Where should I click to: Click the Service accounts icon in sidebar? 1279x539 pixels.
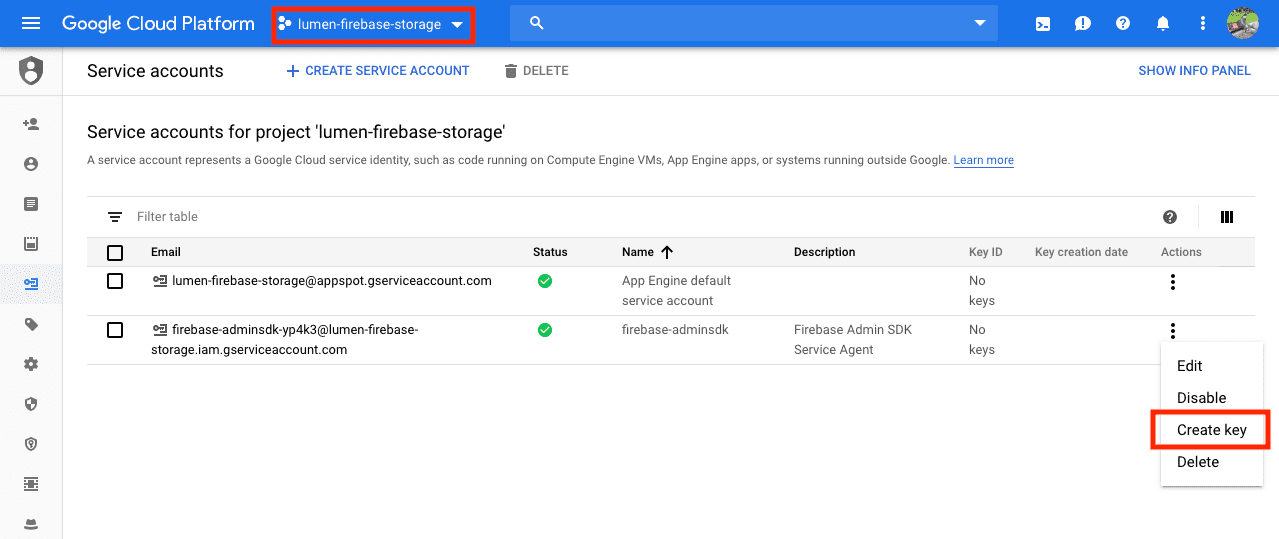pyautogui.click(x=31, y=284)
